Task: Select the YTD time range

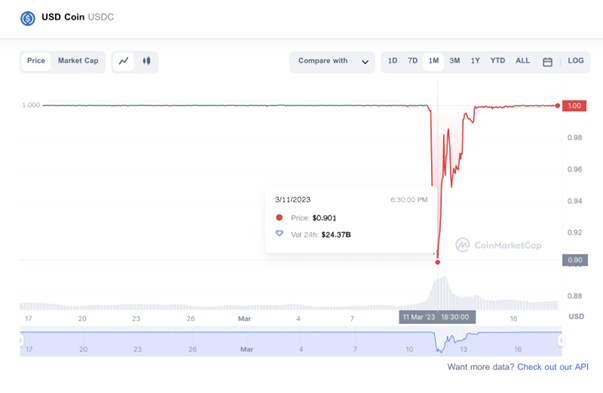Action: (x=498, y=61)
